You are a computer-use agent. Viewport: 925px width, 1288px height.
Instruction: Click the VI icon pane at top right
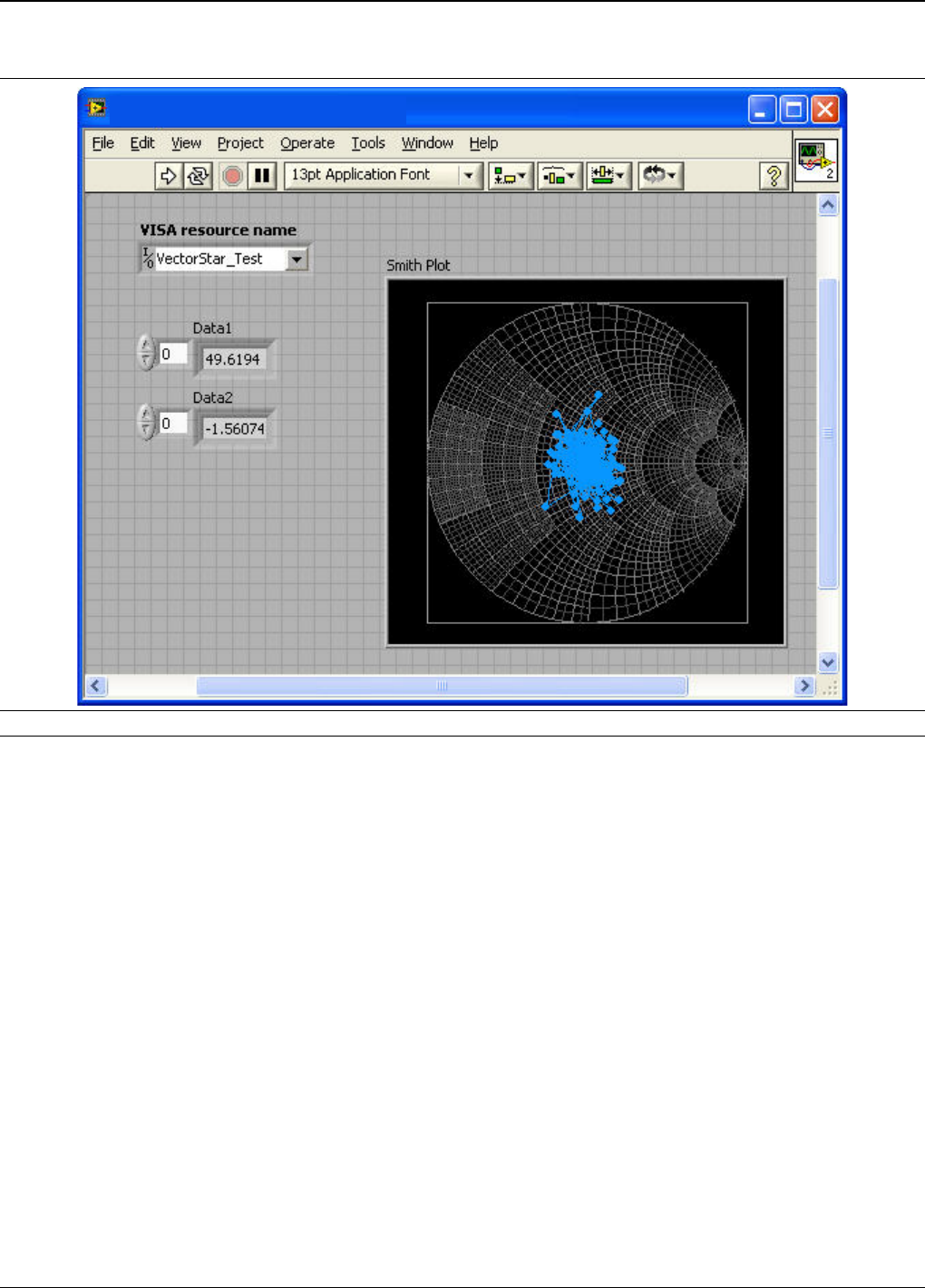pyautogui.click(x=815, y=161)
